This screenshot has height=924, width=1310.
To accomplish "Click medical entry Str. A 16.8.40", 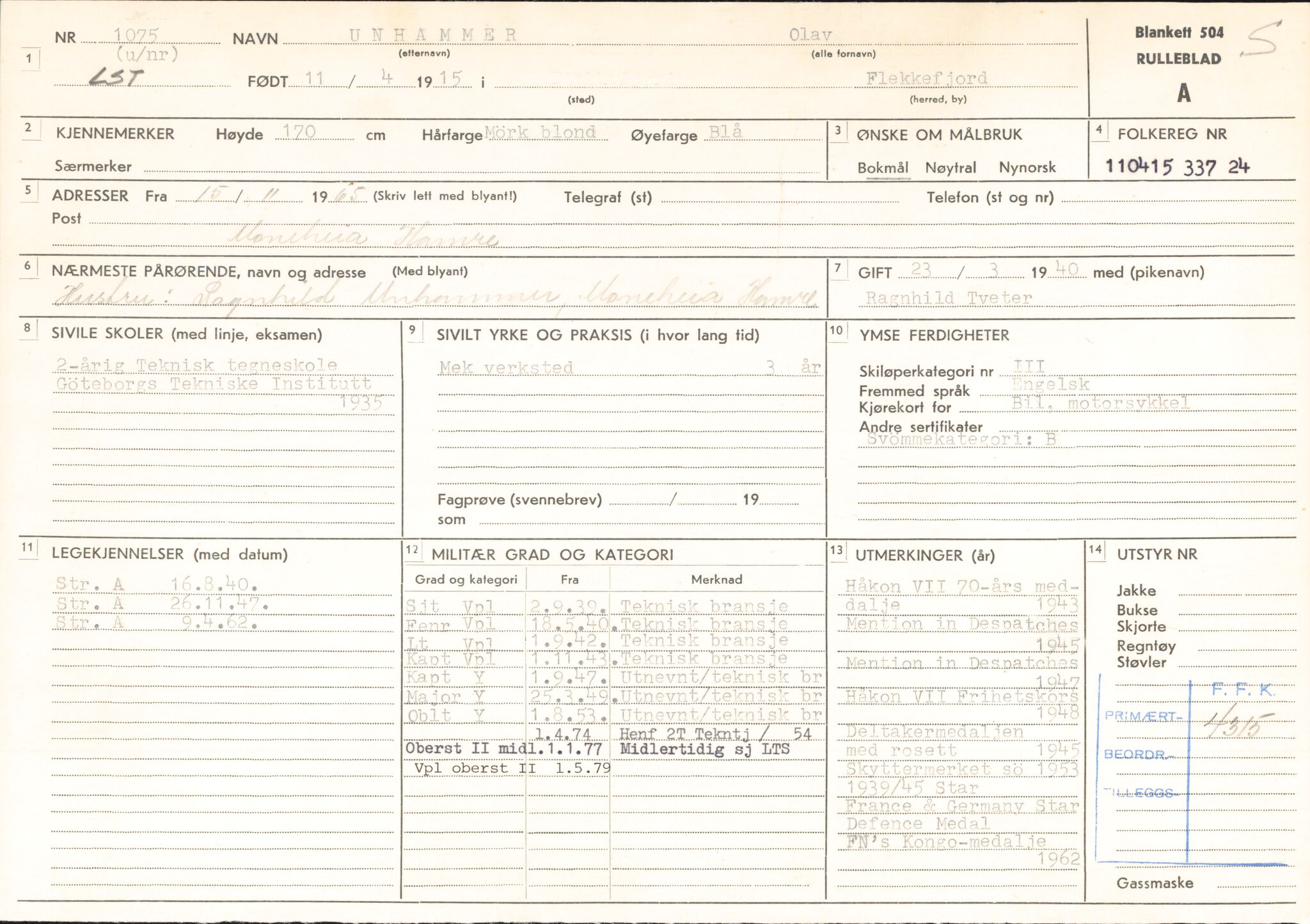I will [157, 584].
